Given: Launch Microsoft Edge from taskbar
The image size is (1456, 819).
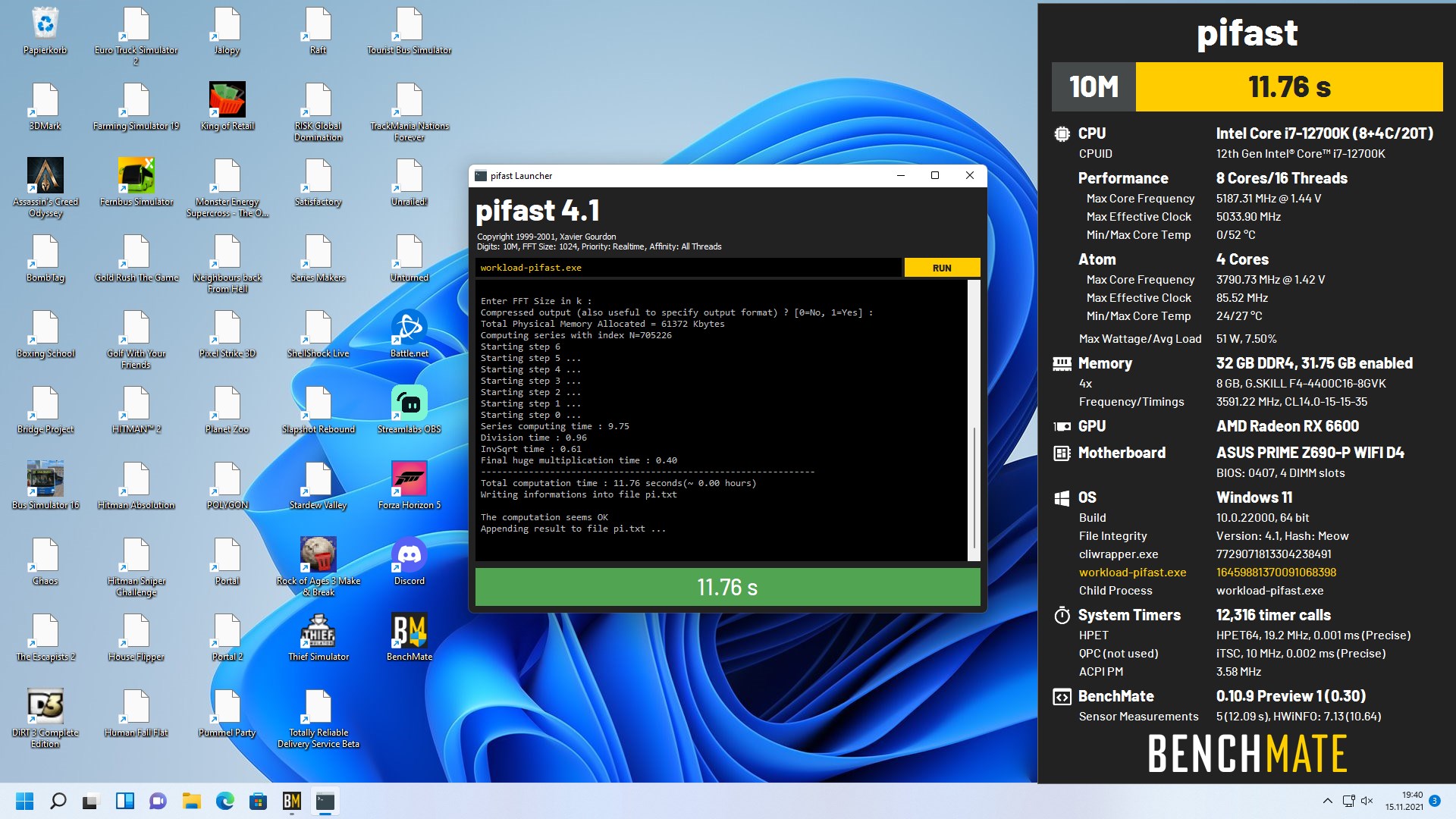Looking at the screenshot, I should pos(224,801).
